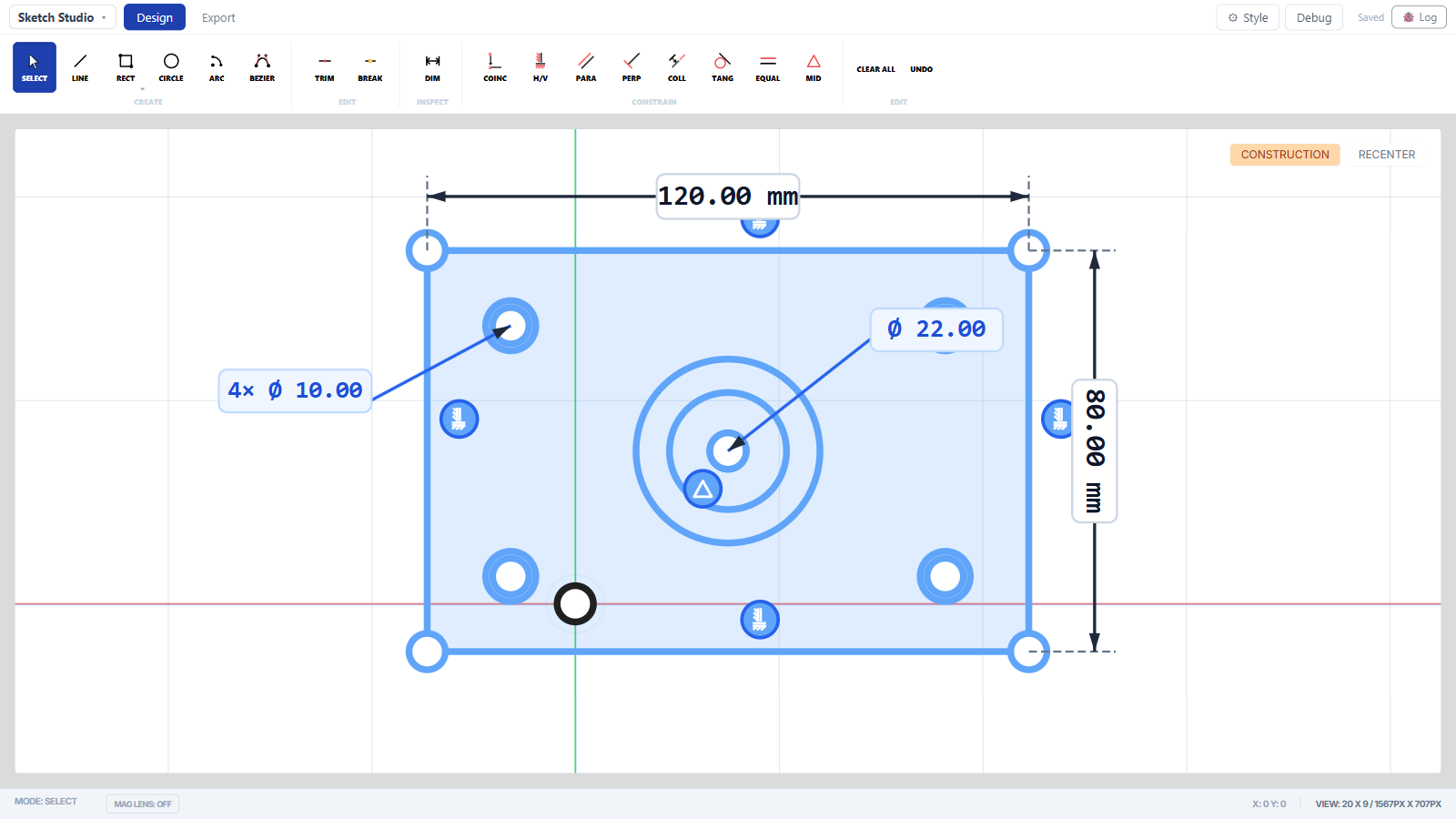Apply the Tang tangent constraint
Viewport: 1456px width, 819px height.
[x=723, y=67]
